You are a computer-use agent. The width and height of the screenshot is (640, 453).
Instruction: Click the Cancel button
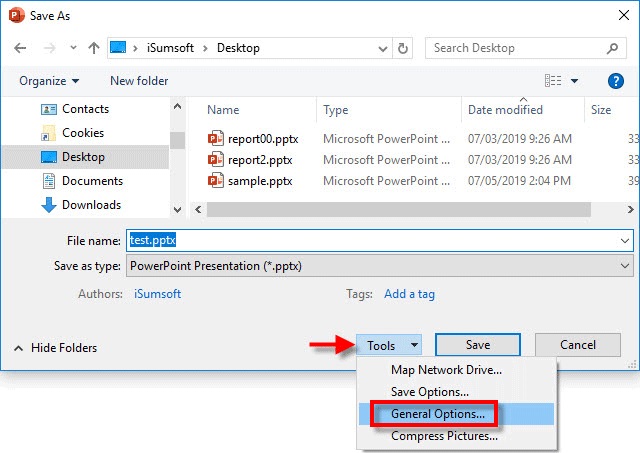[x=577, y=345]
